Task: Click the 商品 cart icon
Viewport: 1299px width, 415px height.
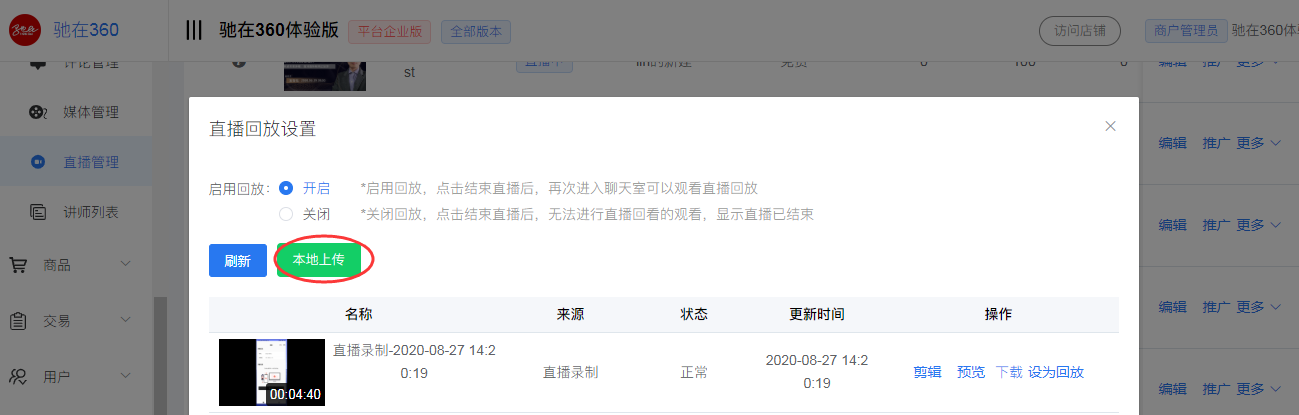Action: pos(18,265)
